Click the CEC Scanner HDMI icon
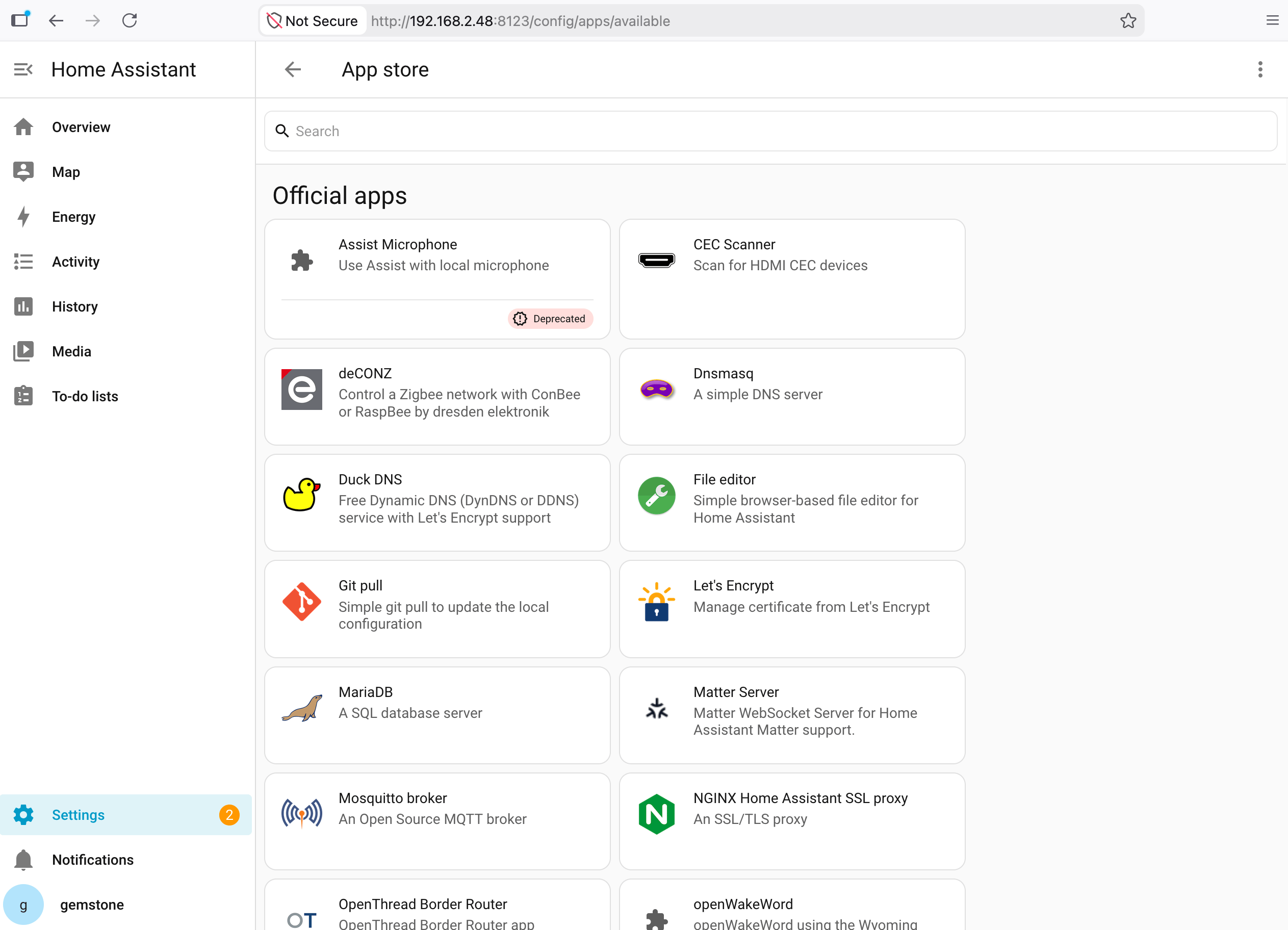This screenshot has height=930, width=1288. (x=656, y=260)
